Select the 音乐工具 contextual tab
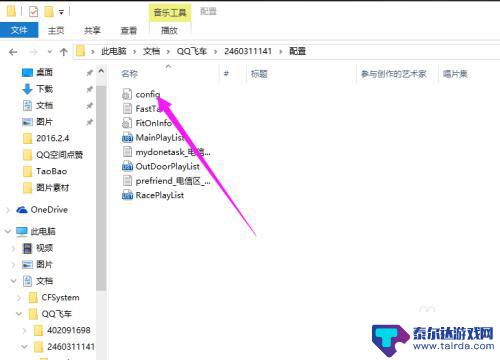The image size is (500, 360). pyautogui.click(x=170, y=13)
